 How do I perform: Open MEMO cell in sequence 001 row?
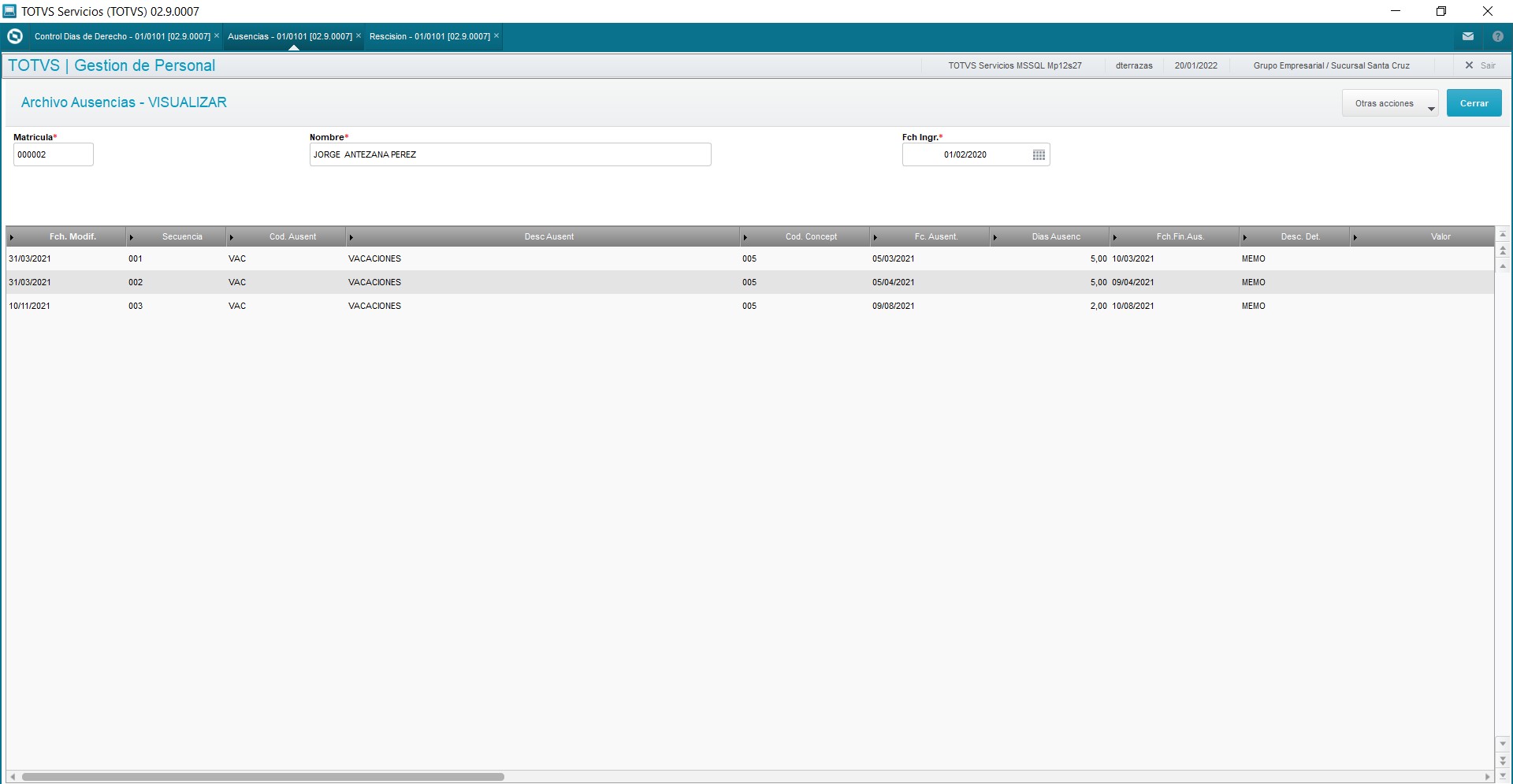point(1295,258)
